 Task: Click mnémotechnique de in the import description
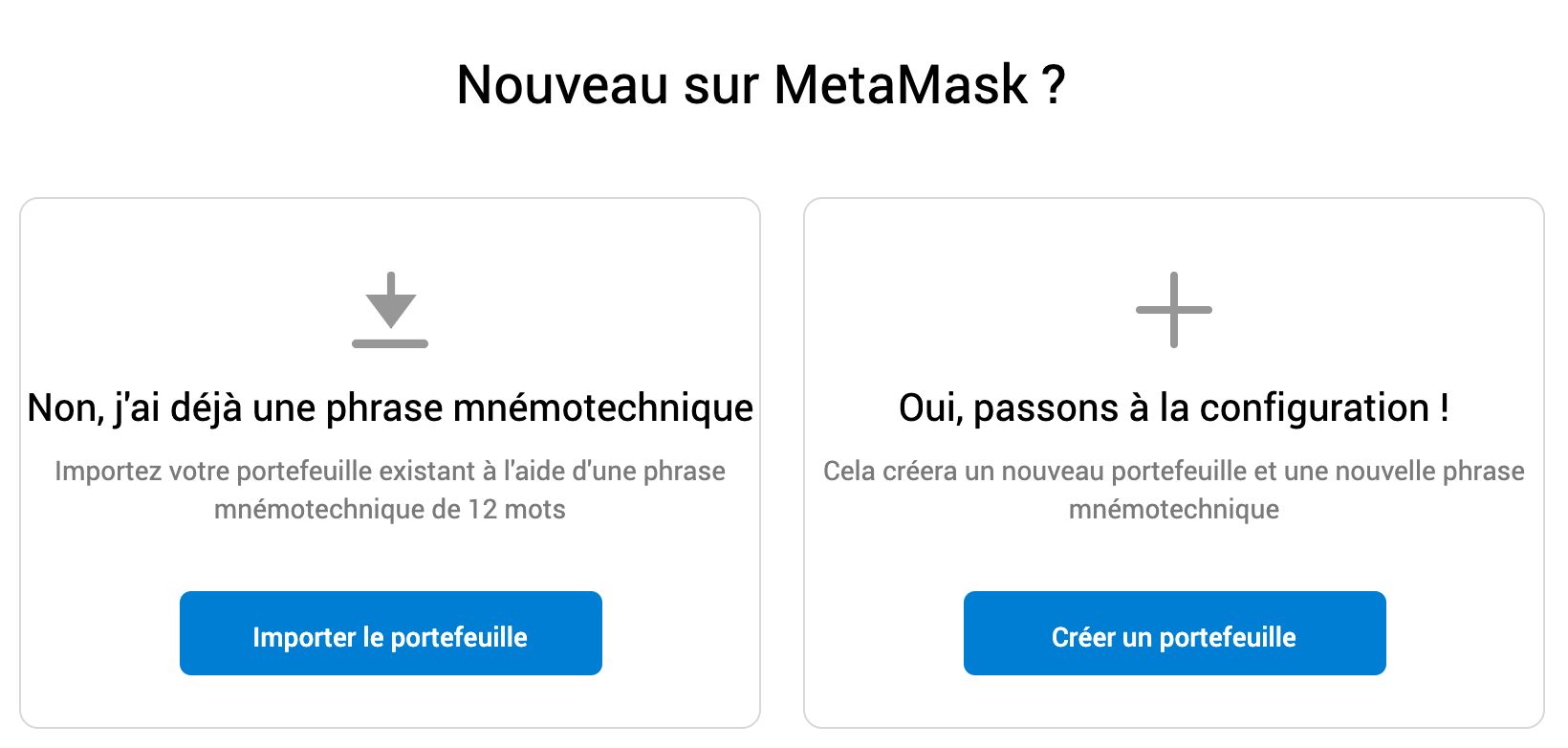[x=338, y=509]
